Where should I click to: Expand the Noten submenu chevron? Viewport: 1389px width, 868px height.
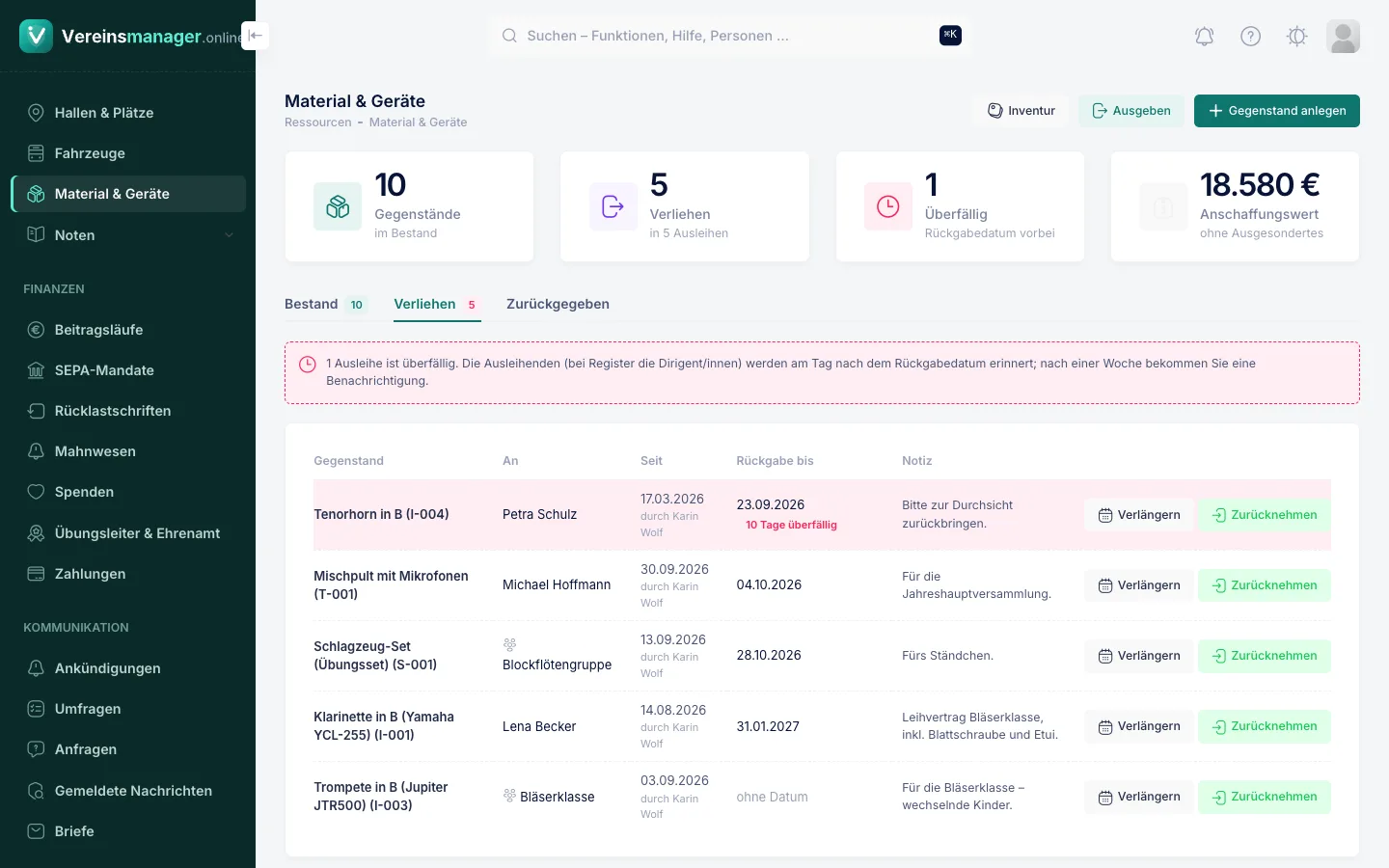click(x=230, y=235)
